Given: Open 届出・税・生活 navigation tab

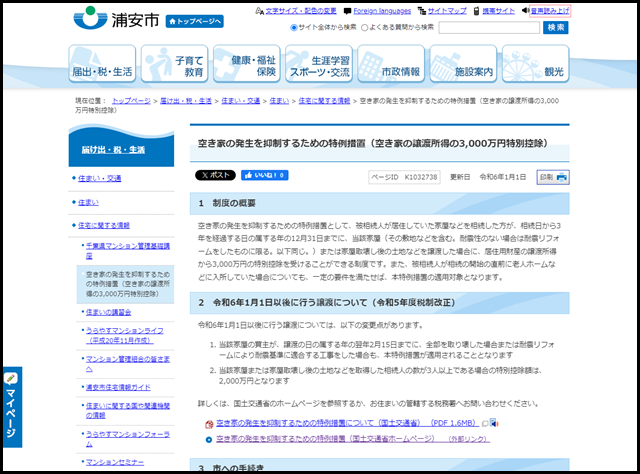Looking at the screenshot, I should point(102,64).
